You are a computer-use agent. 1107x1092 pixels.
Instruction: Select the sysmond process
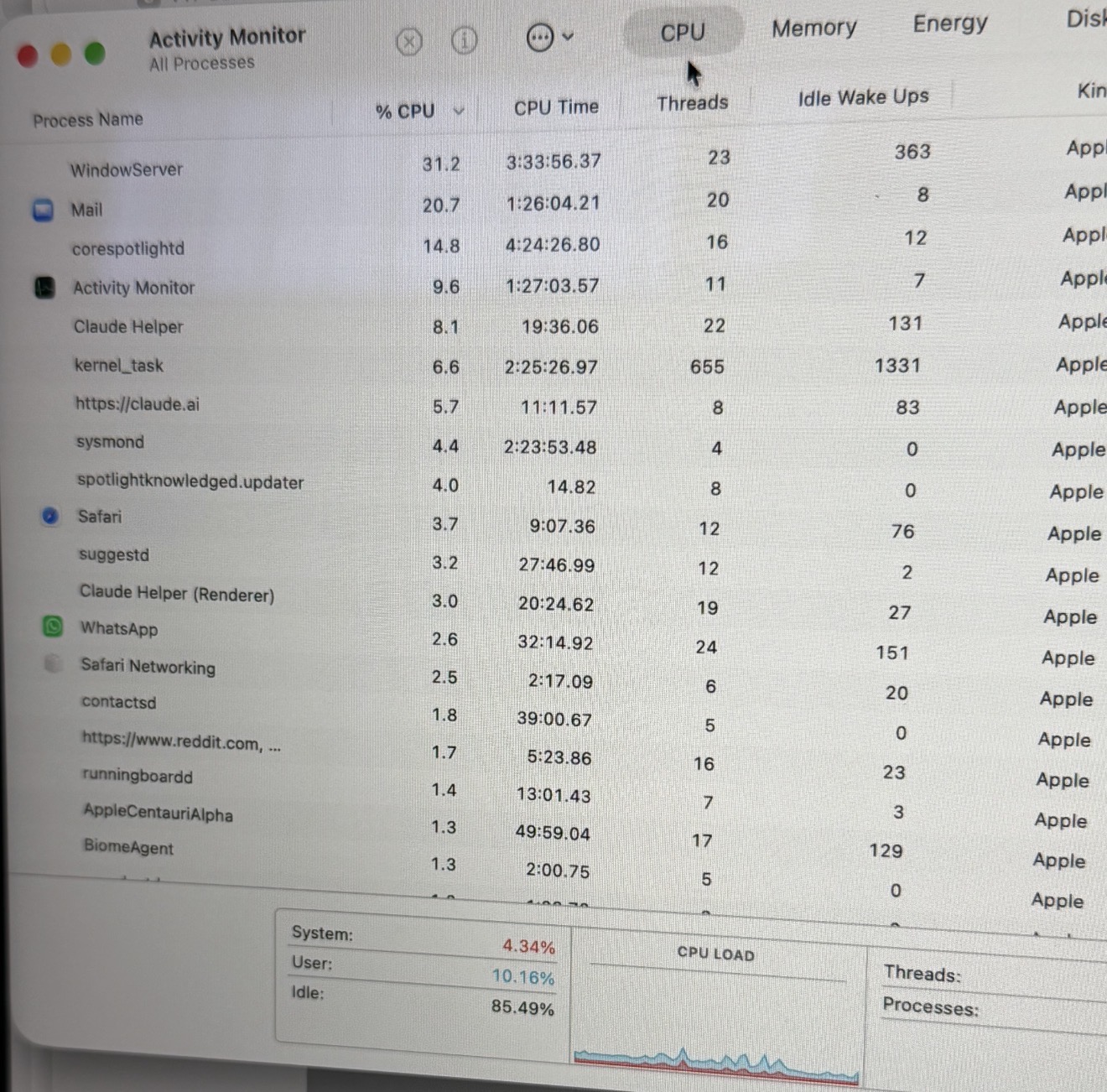(x=110, y=442)
